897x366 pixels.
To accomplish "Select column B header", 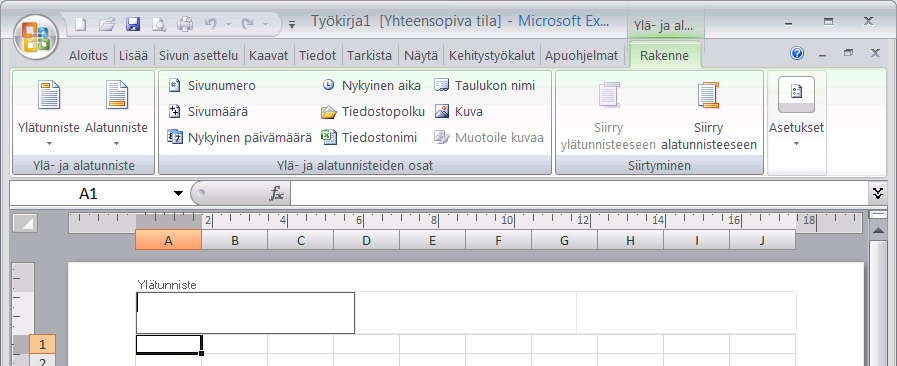I will [x=235, y=240].
